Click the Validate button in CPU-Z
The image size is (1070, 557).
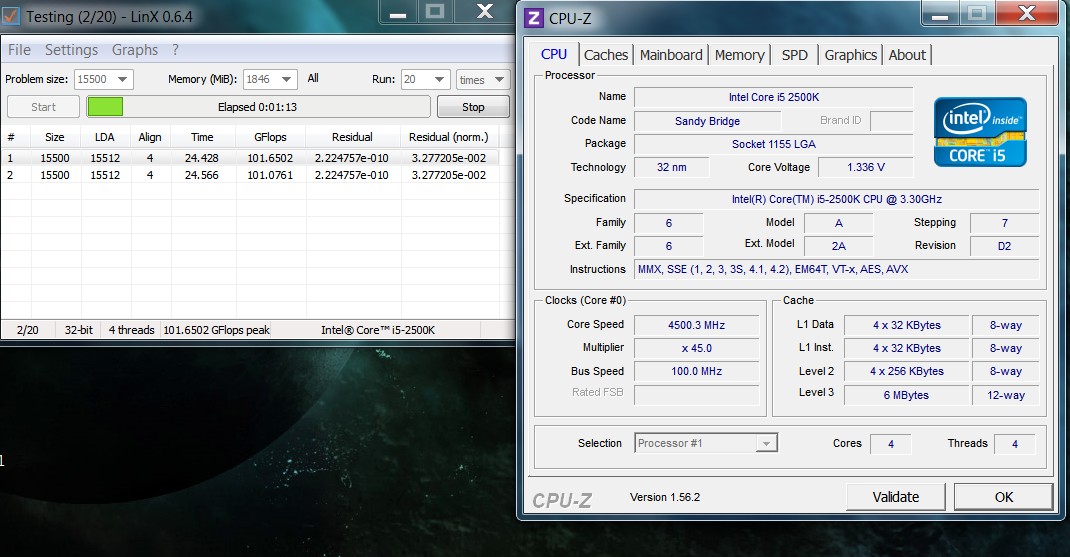tap(895, 497)
